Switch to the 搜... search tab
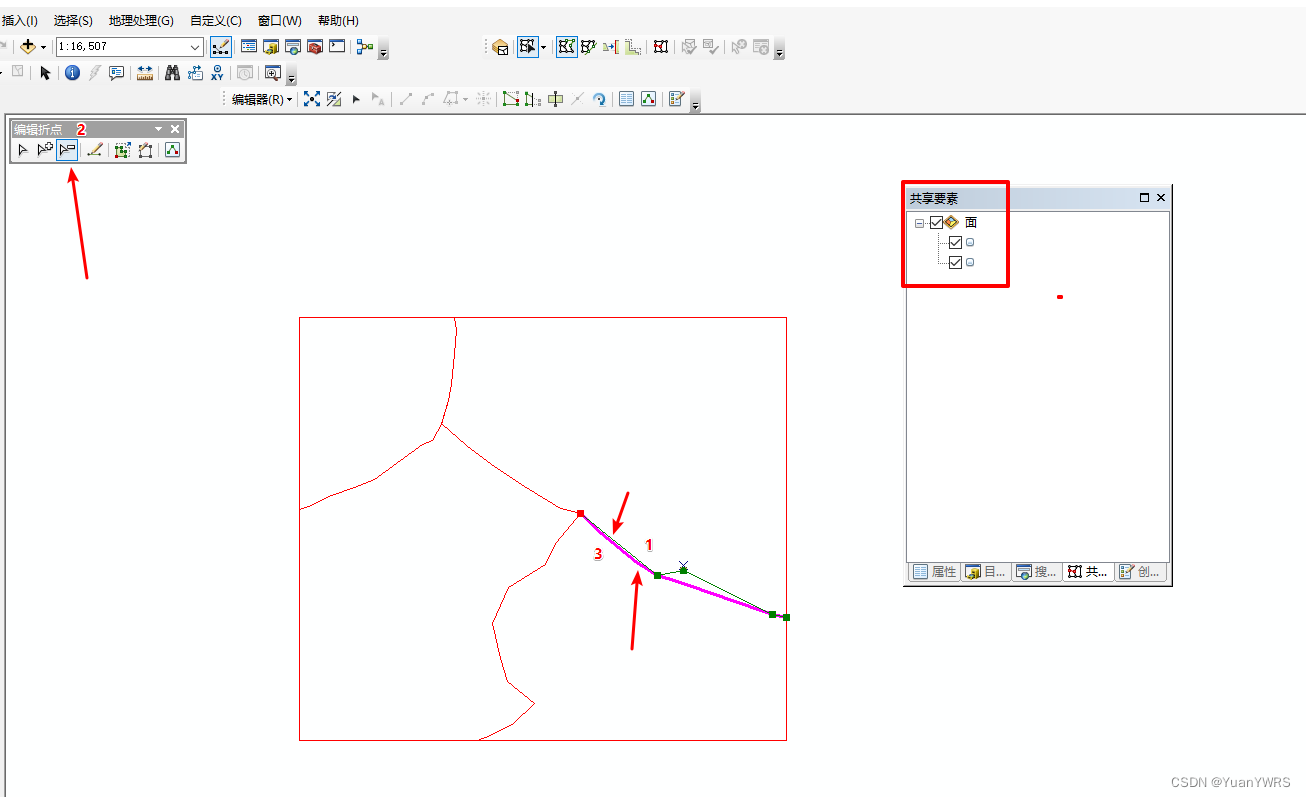The image size is (1306, 797). (1037, 572)
